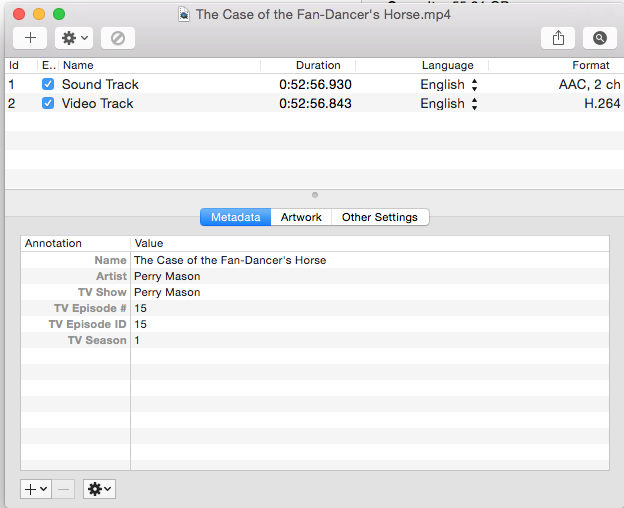Click the add track plus toolbar button
Screen dimensions: 624x508
pyautogui.click(x=30, y=38)
